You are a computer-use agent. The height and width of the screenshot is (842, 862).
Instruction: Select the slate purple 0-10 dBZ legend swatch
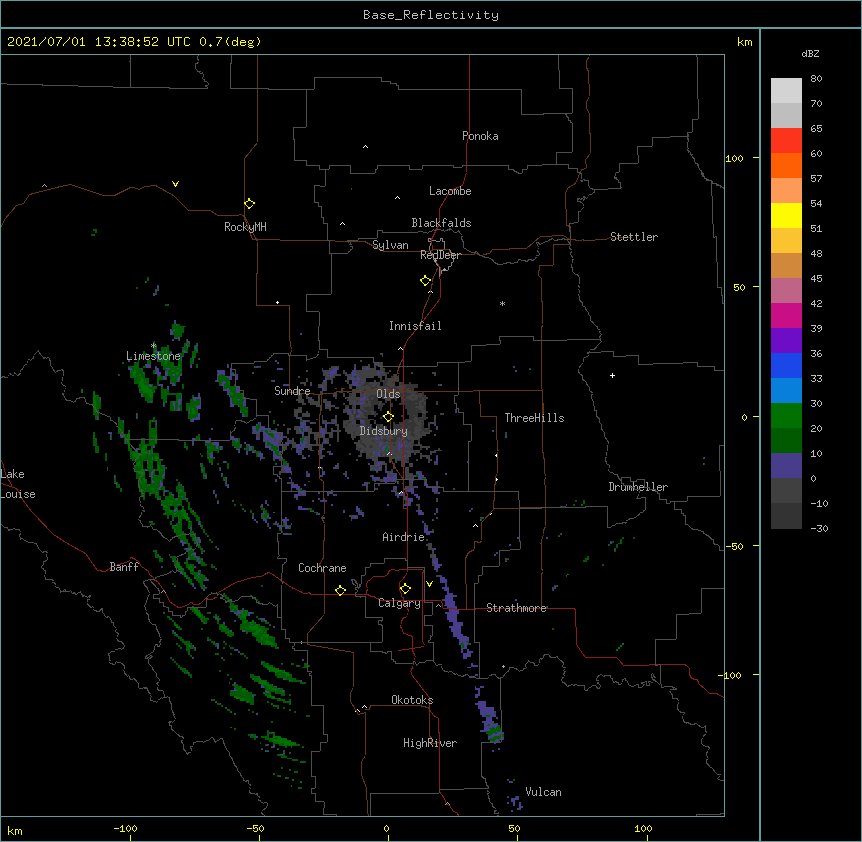coord(786,466)
